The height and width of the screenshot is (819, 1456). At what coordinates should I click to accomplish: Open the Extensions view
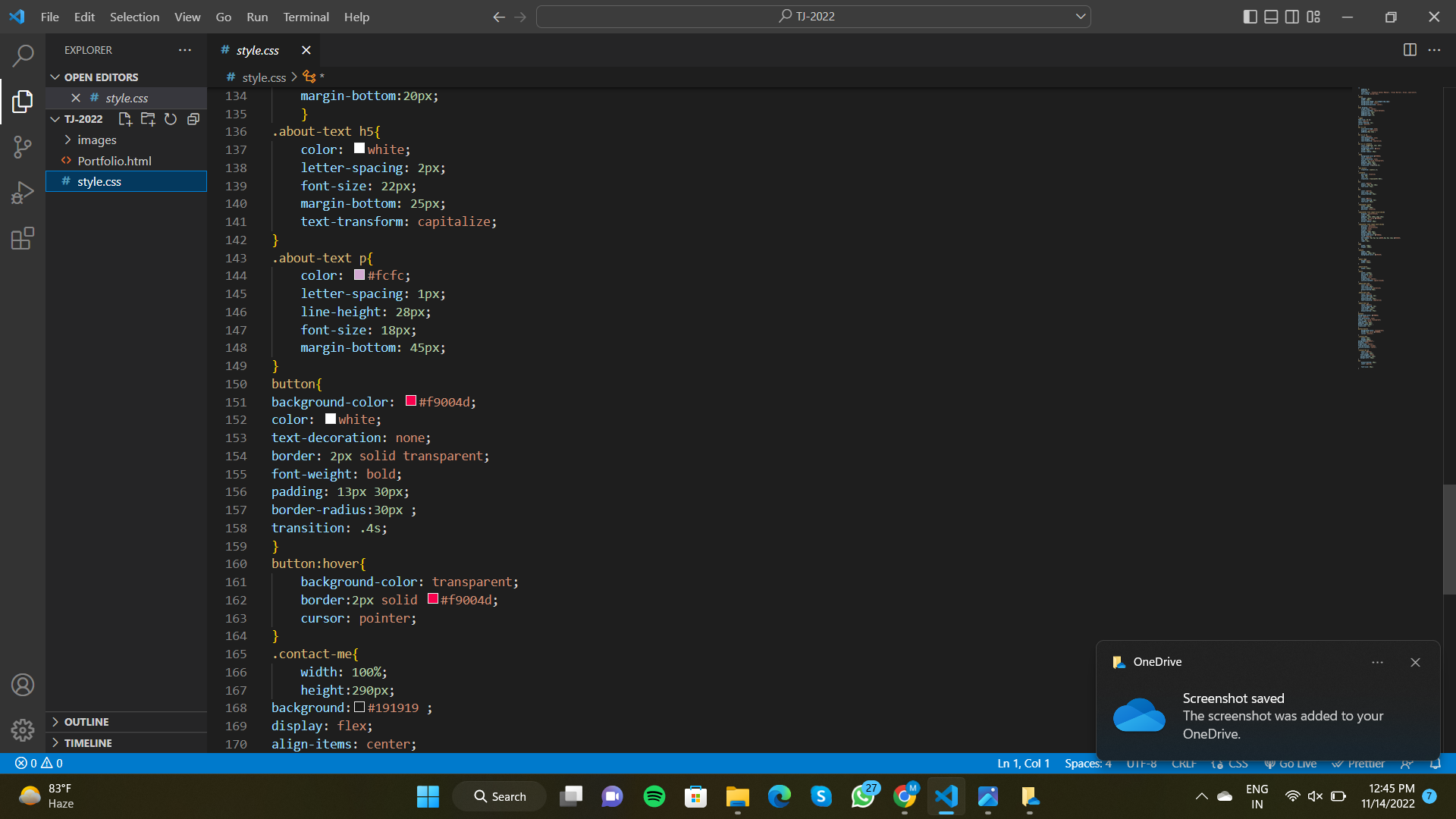23,239
